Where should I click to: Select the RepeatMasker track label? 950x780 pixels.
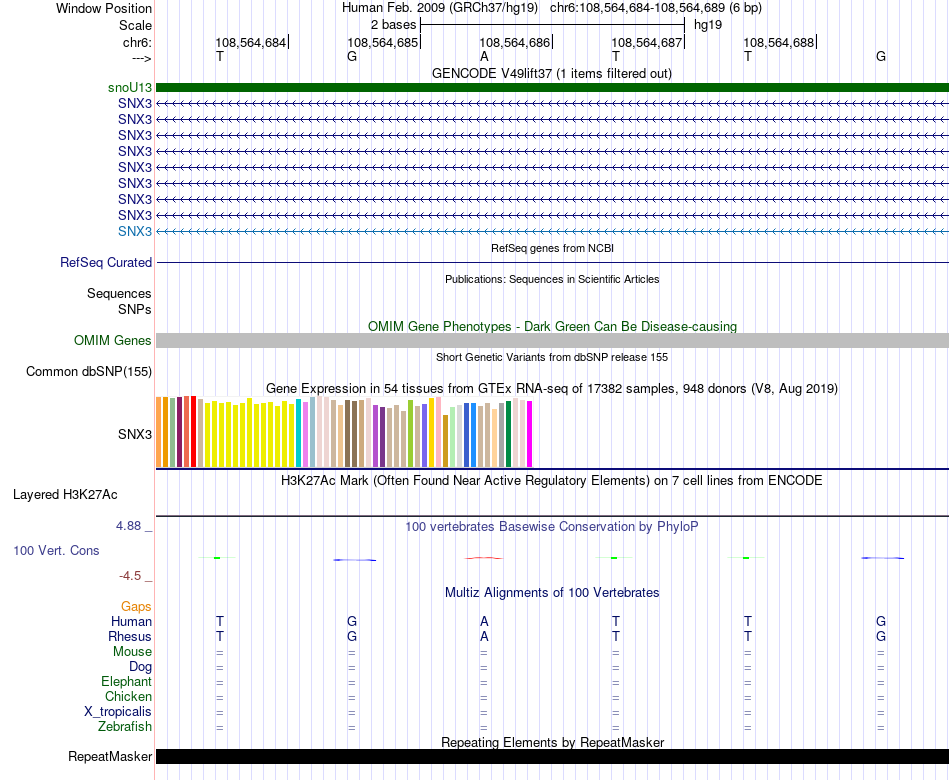110,756
